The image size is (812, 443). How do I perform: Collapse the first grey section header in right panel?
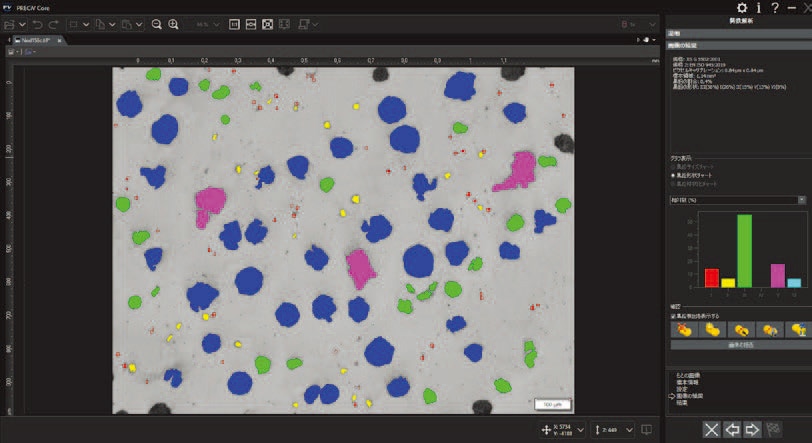[738, 33]
